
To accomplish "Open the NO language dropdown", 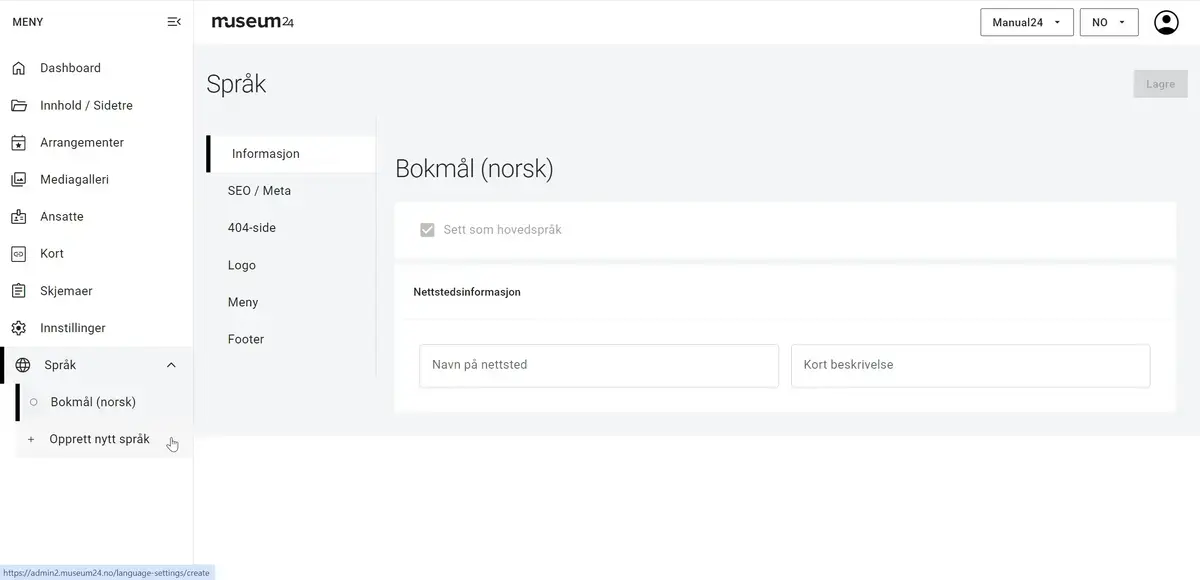I will point(1109,22).
